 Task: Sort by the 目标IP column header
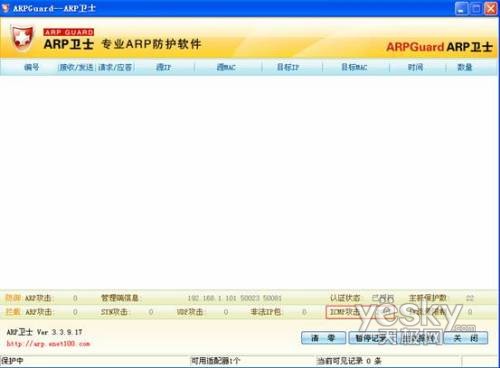(288, 67)
